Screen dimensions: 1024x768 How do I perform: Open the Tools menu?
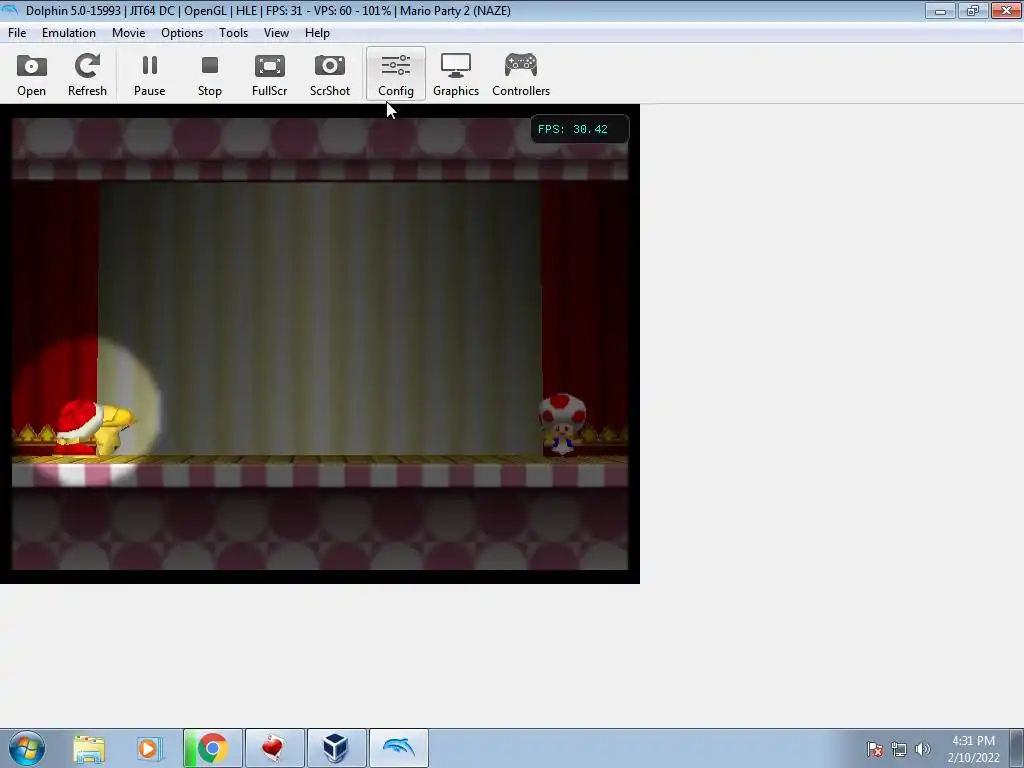[x=233, y=33]
